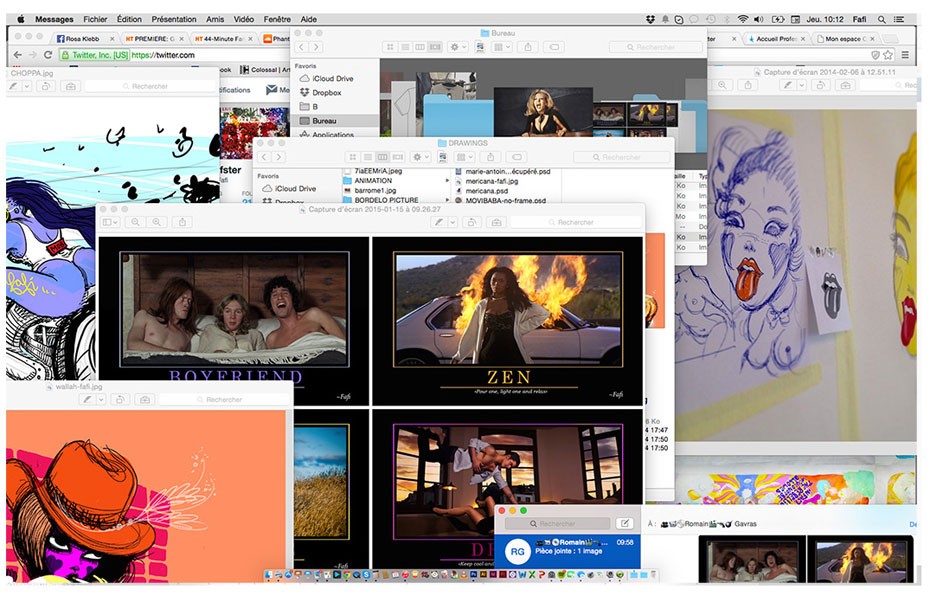This screenshot has width=930, height=600.
Task: Open the Romain conversation in Messages
Action: tap(567, 548)
